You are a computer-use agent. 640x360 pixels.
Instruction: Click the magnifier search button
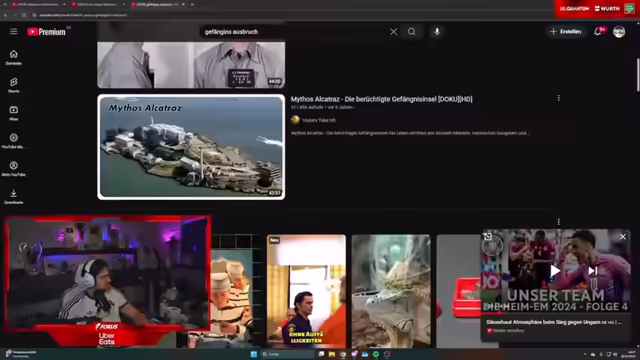click(411, 31)
